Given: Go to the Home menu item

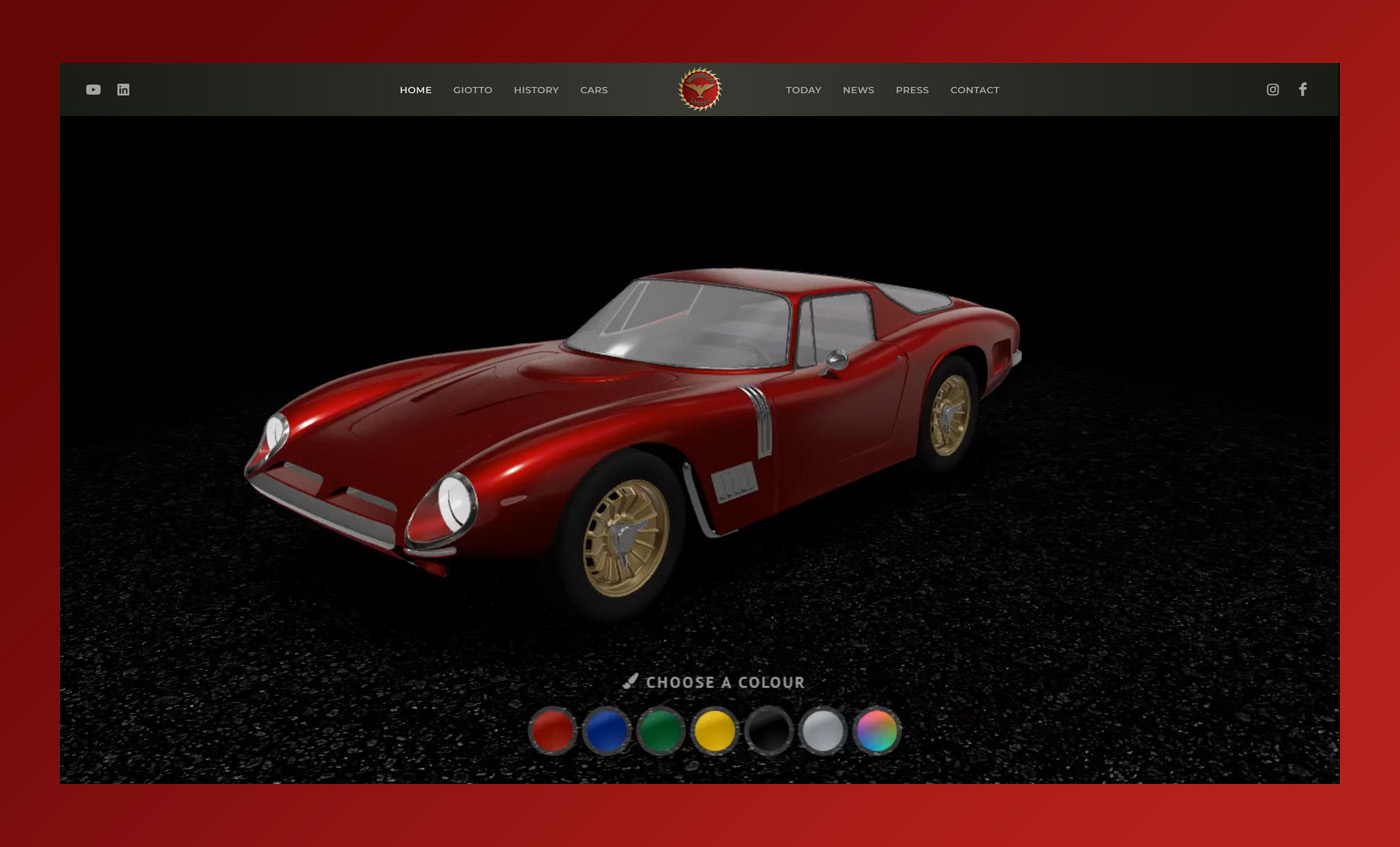Looking at the screenshot, I should [415, 90].
